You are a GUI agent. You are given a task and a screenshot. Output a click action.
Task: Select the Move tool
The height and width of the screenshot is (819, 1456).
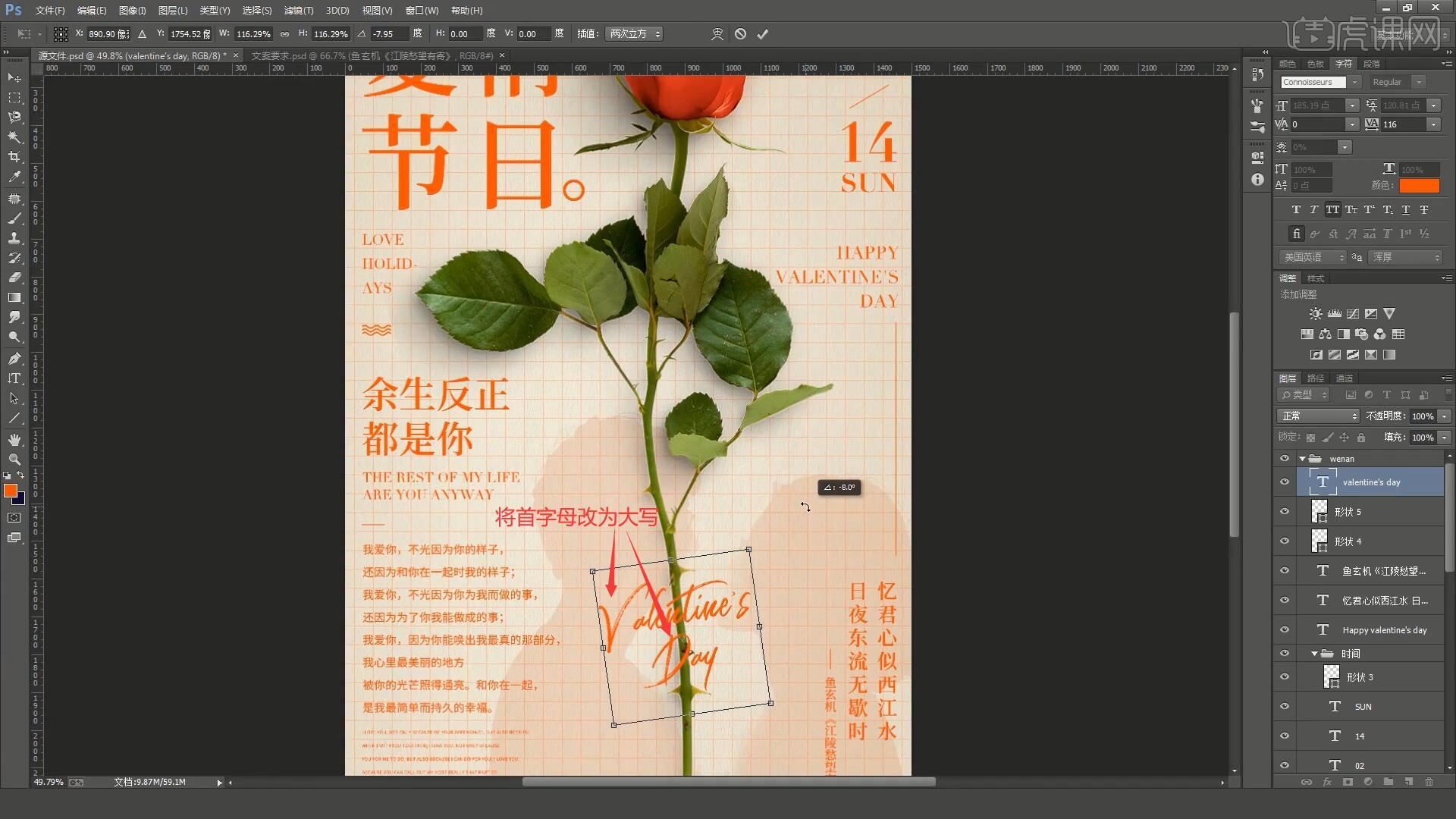click(x=14, y=78)
